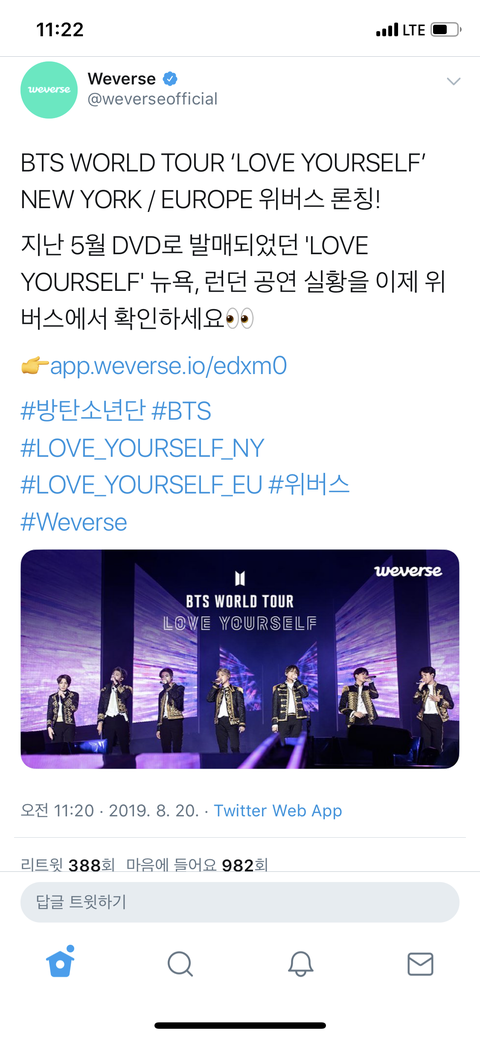View the 388 retweets list
This screenshot has height=1039, width=480.
click(x=68, y=865)
